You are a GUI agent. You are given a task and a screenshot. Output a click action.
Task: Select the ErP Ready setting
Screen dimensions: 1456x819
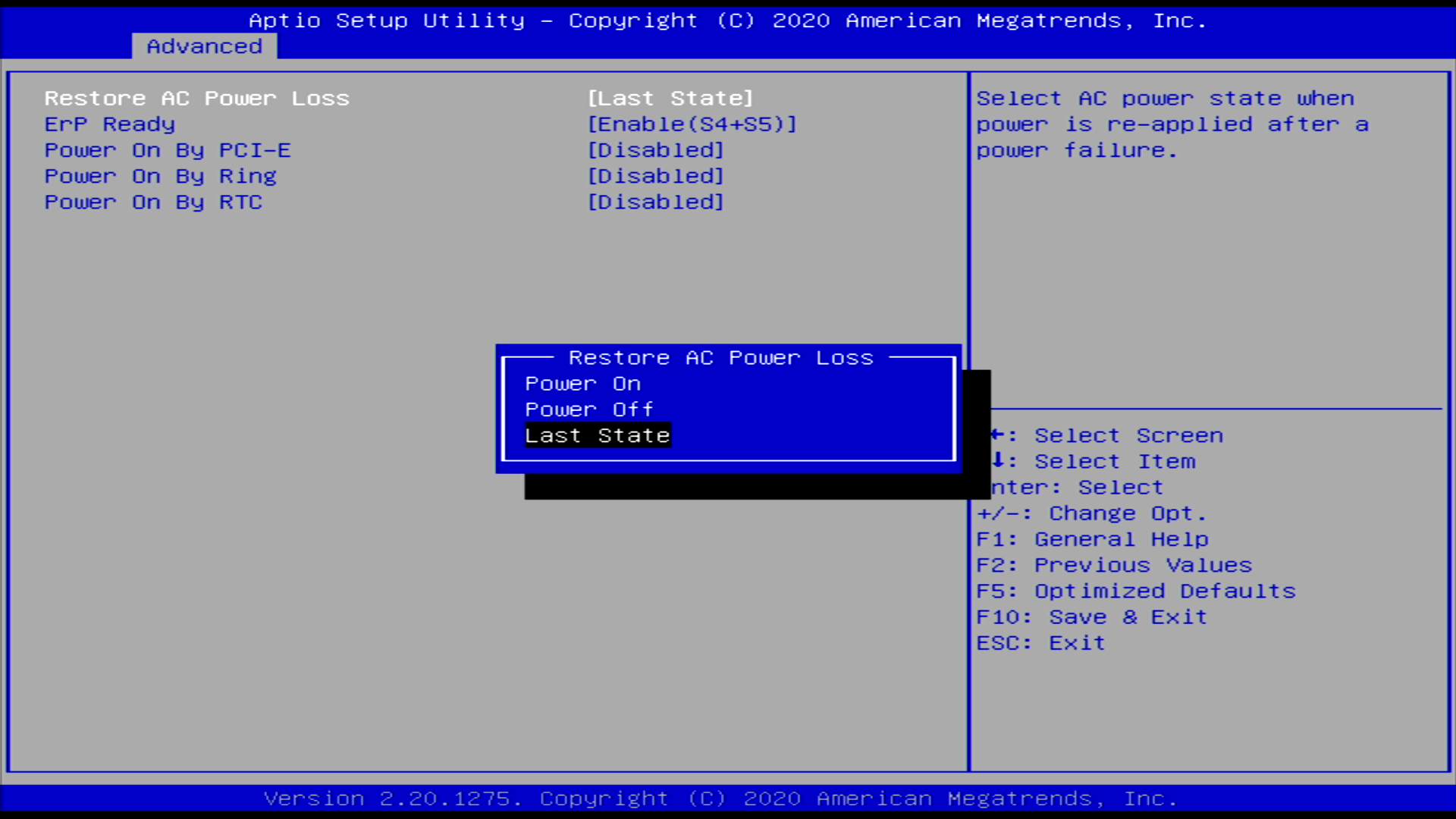(x=110, y=124)
